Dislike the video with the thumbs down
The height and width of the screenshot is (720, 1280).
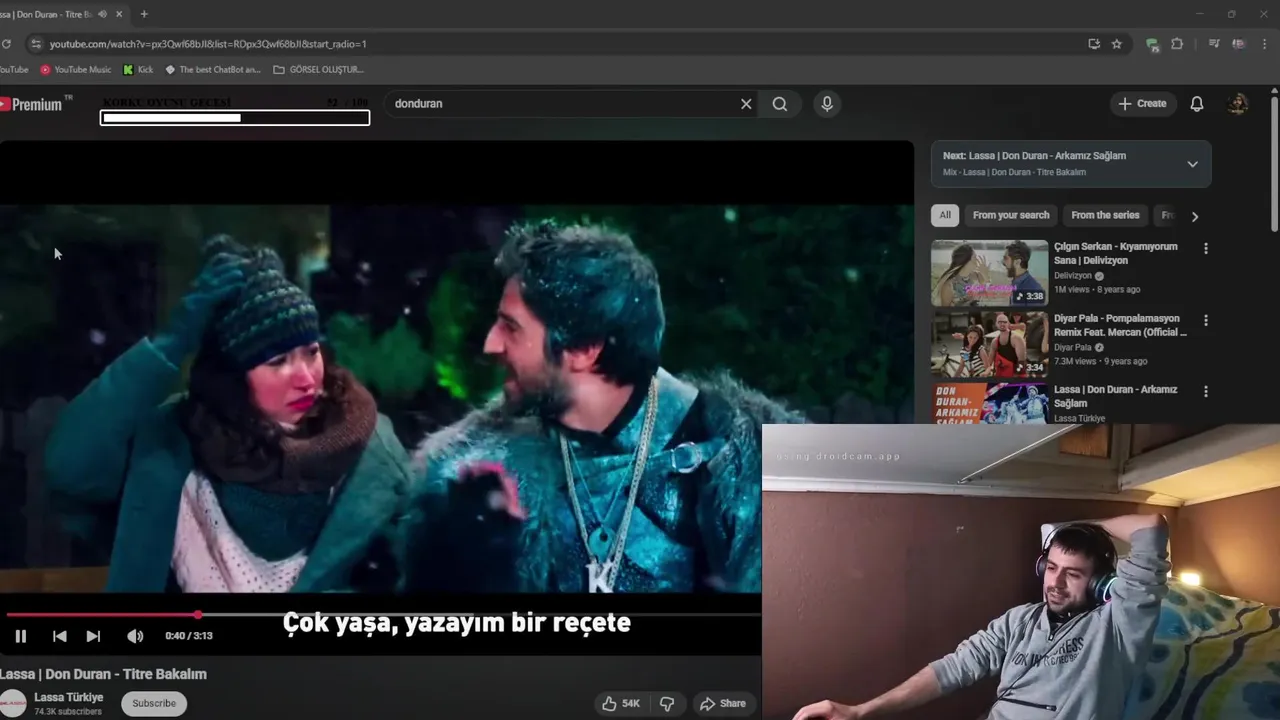pos(667,704)
